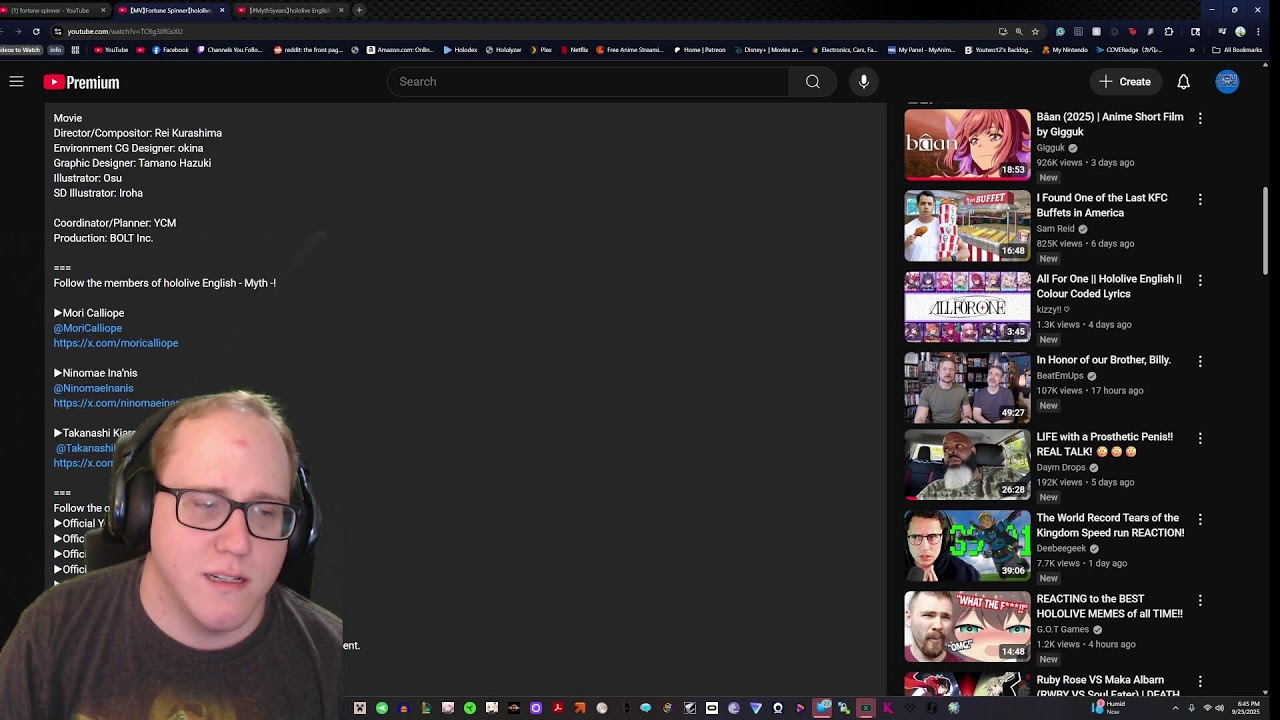The image size is (1280, 720).
Task: Click 'Environment CG Designer: okina' text
Action: [128, 148]
